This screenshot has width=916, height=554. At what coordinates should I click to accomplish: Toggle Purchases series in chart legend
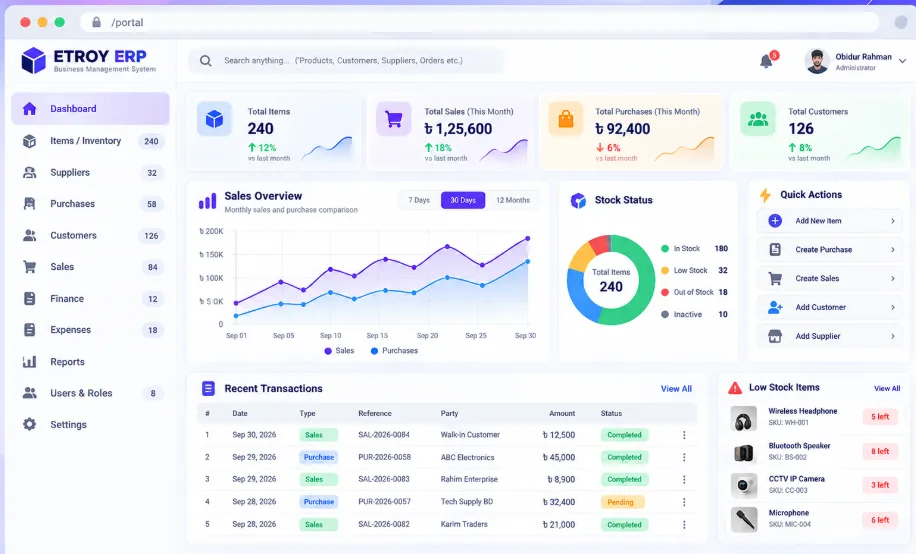pyautogui.click(x=394, y=351)
